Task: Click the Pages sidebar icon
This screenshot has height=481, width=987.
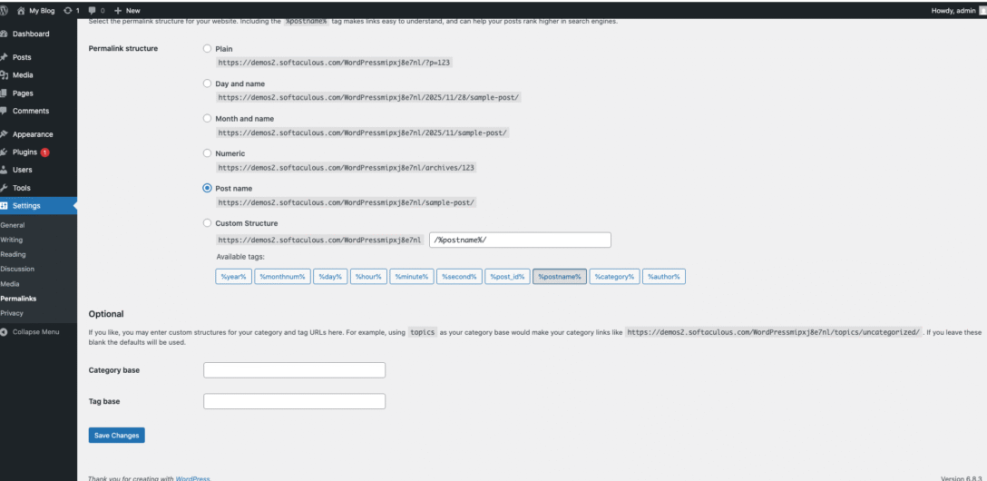Action: 4,93
